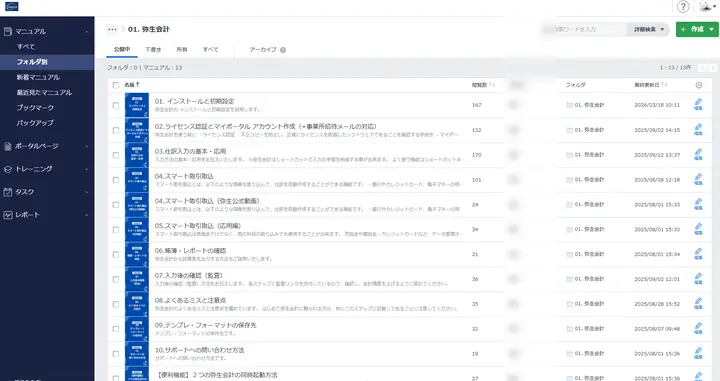
Task: Open manual 06.帳簿・レポートの確認
Action: [x=190, y=251]
